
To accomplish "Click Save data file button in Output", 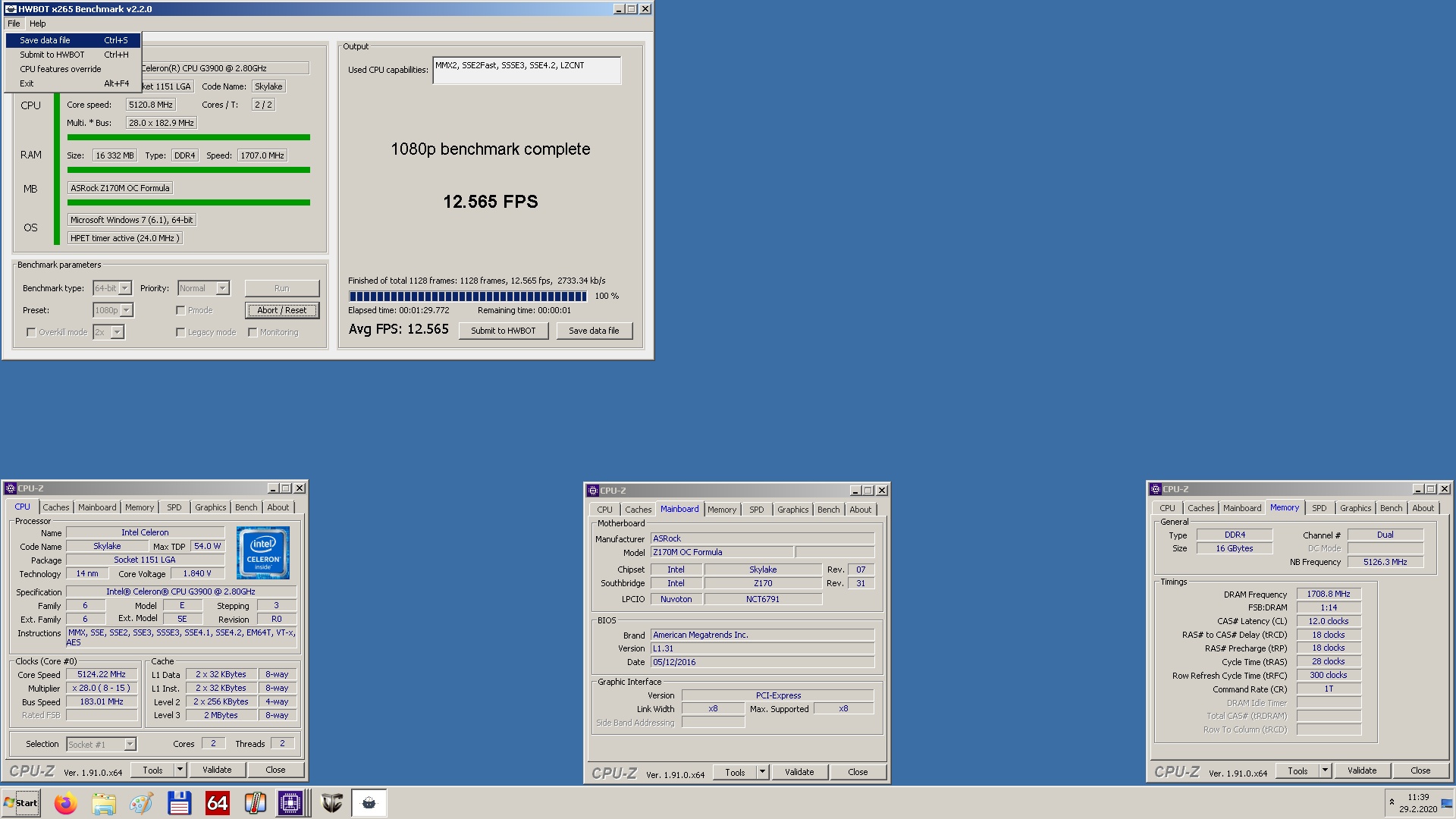I will tap(594, 331).
